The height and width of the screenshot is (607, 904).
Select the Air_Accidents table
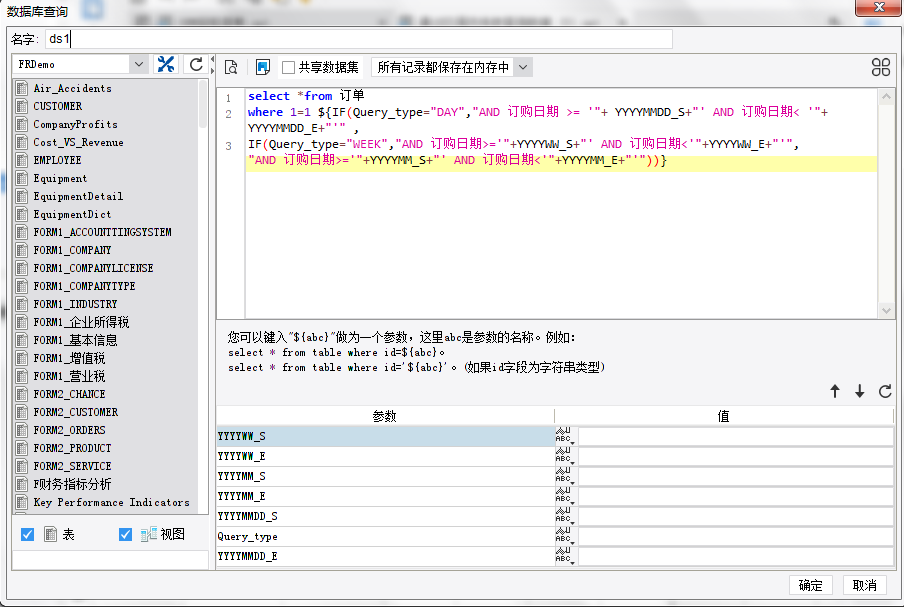coord(72,88)
